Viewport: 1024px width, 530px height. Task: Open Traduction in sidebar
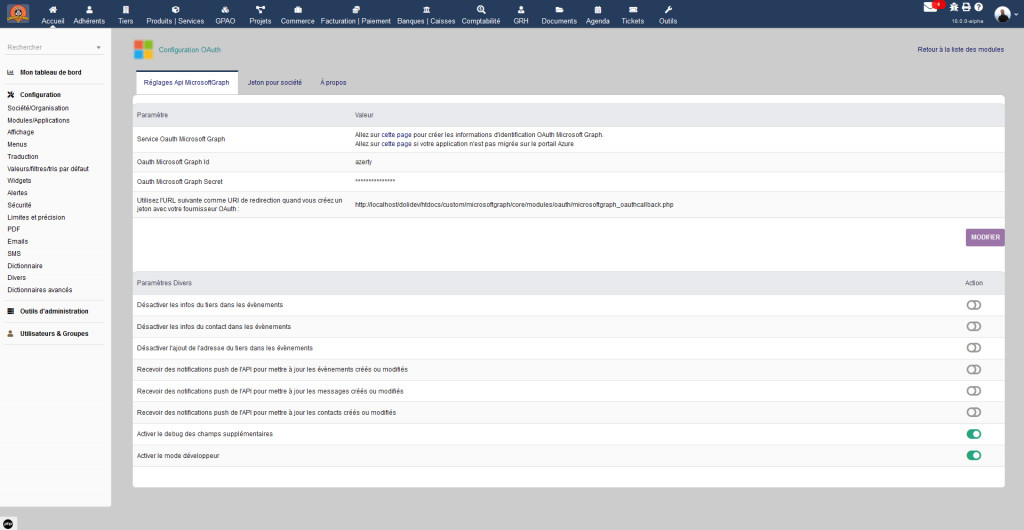click(x=23, y=157)
